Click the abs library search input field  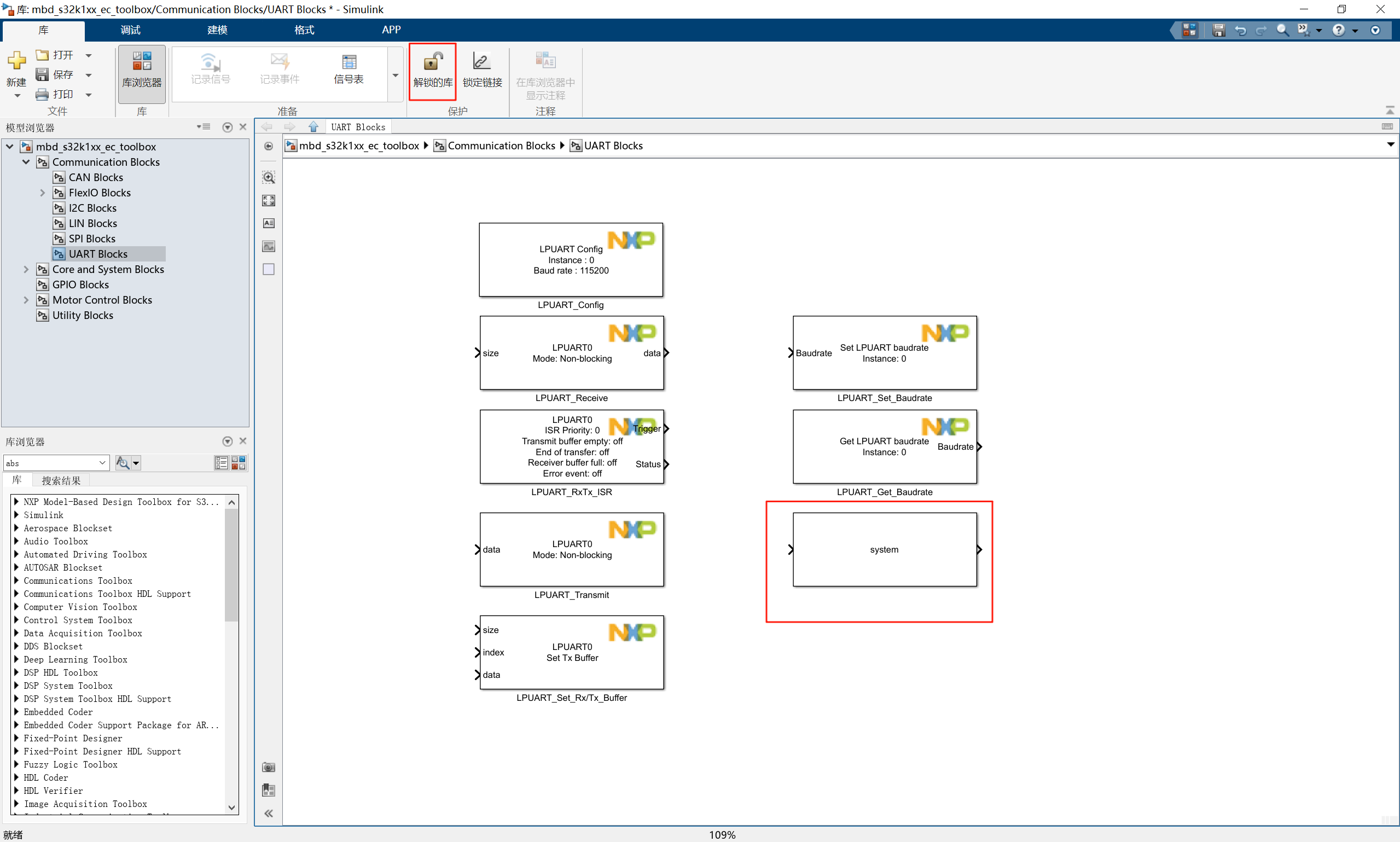click(x=50, y=462)
